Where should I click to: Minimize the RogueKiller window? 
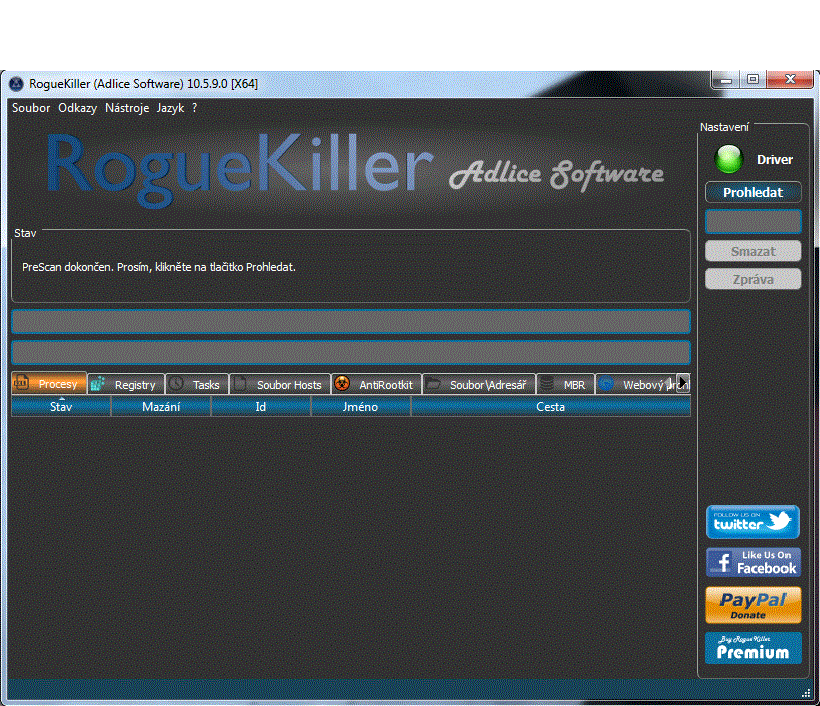point(726,80)
